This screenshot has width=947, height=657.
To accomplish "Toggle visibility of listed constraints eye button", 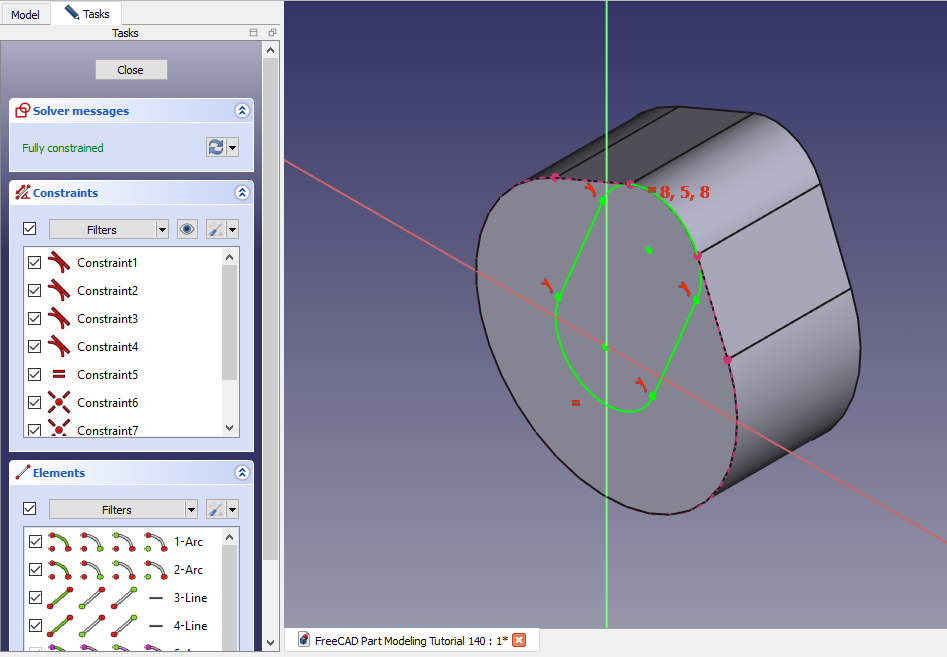I will 187,229.
